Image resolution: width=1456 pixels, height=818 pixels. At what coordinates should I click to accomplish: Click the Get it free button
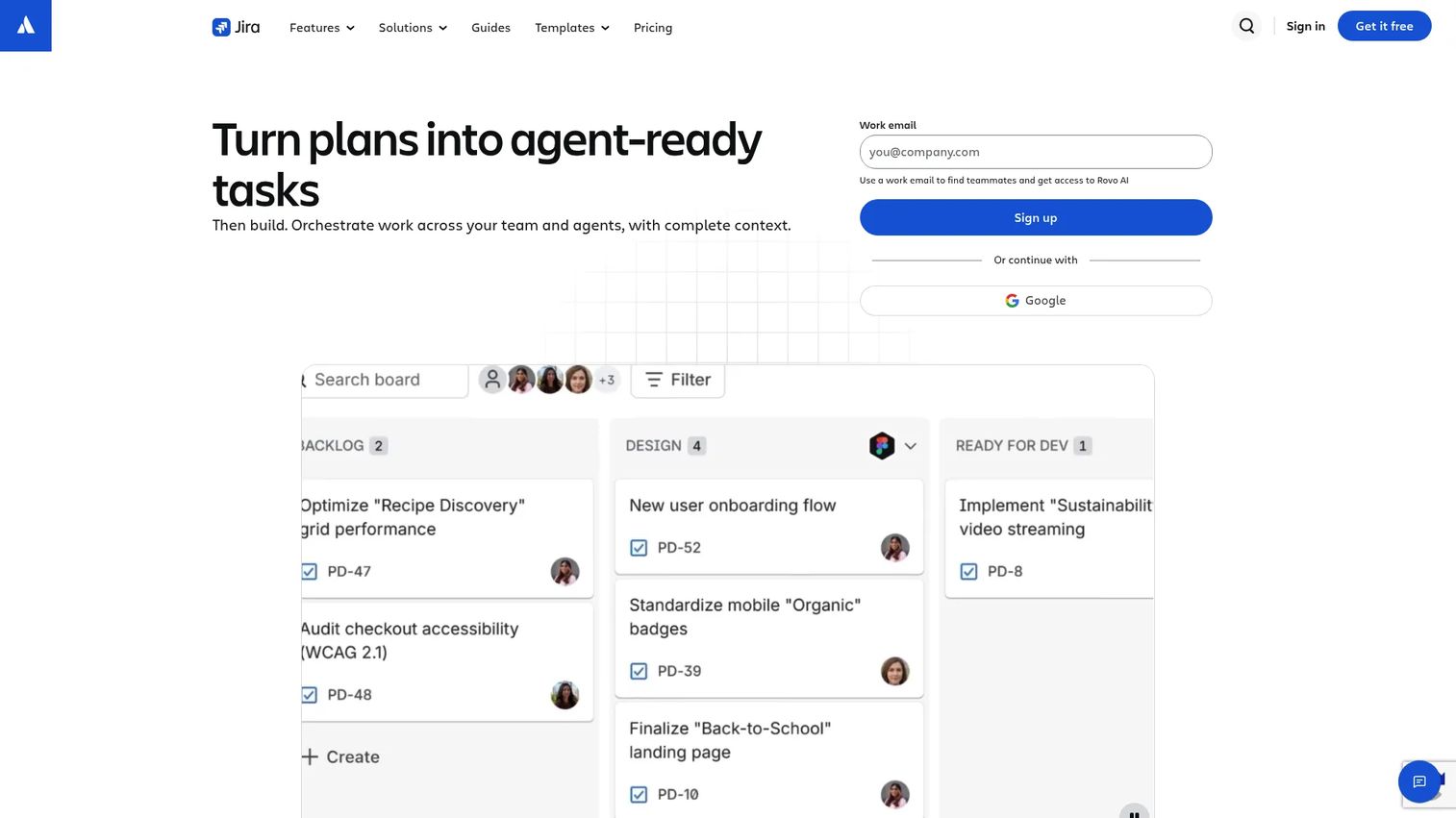[1384, 26]
